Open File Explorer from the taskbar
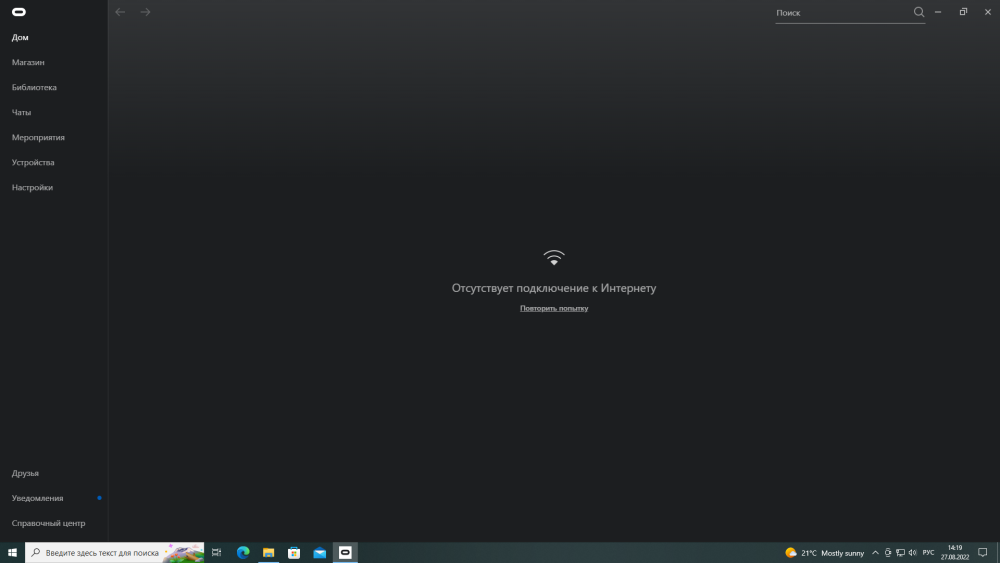The height and width of the screenshot is (563, 1000). (x=268, y=553)
